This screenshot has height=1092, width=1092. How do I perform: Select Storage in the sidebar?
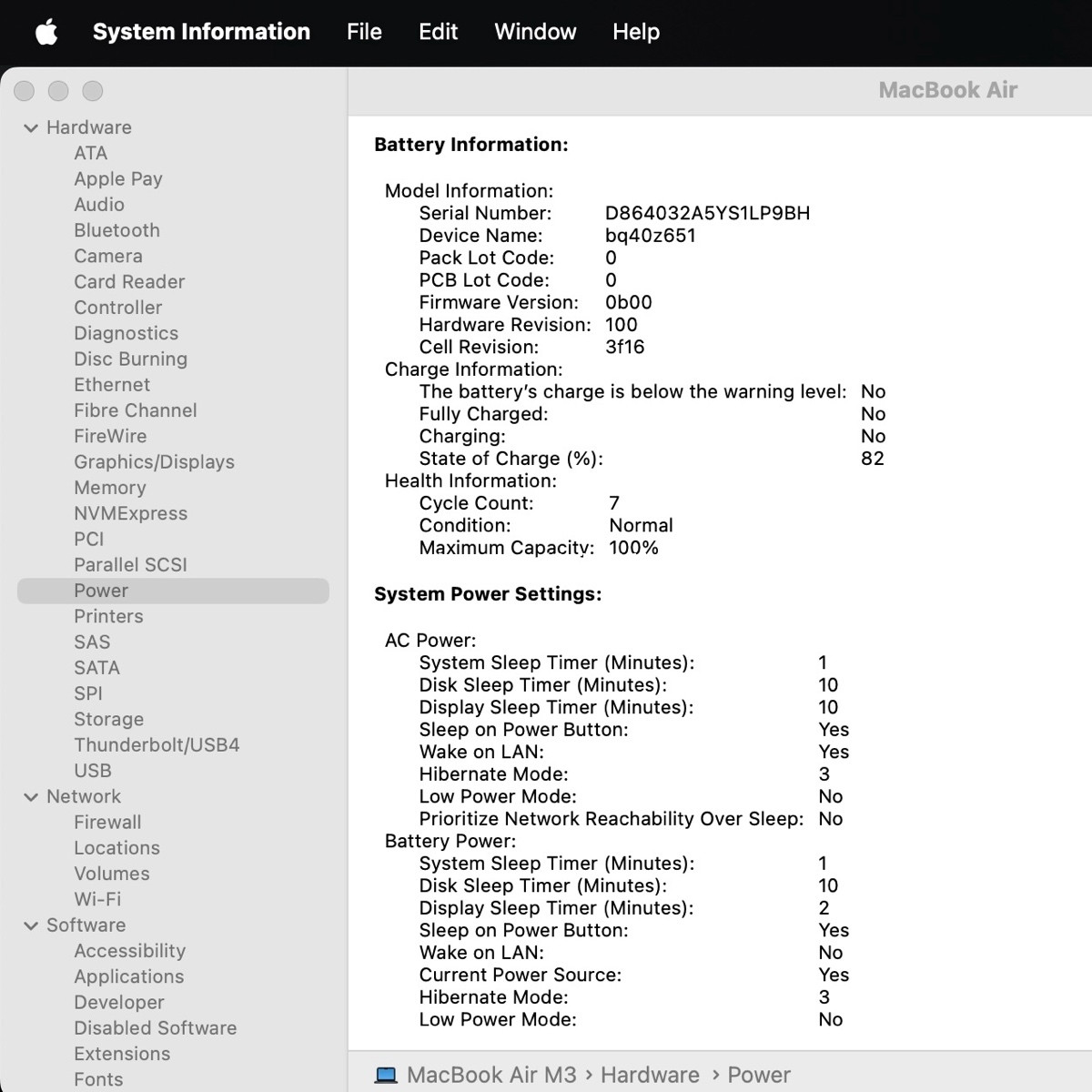(109, 719)
